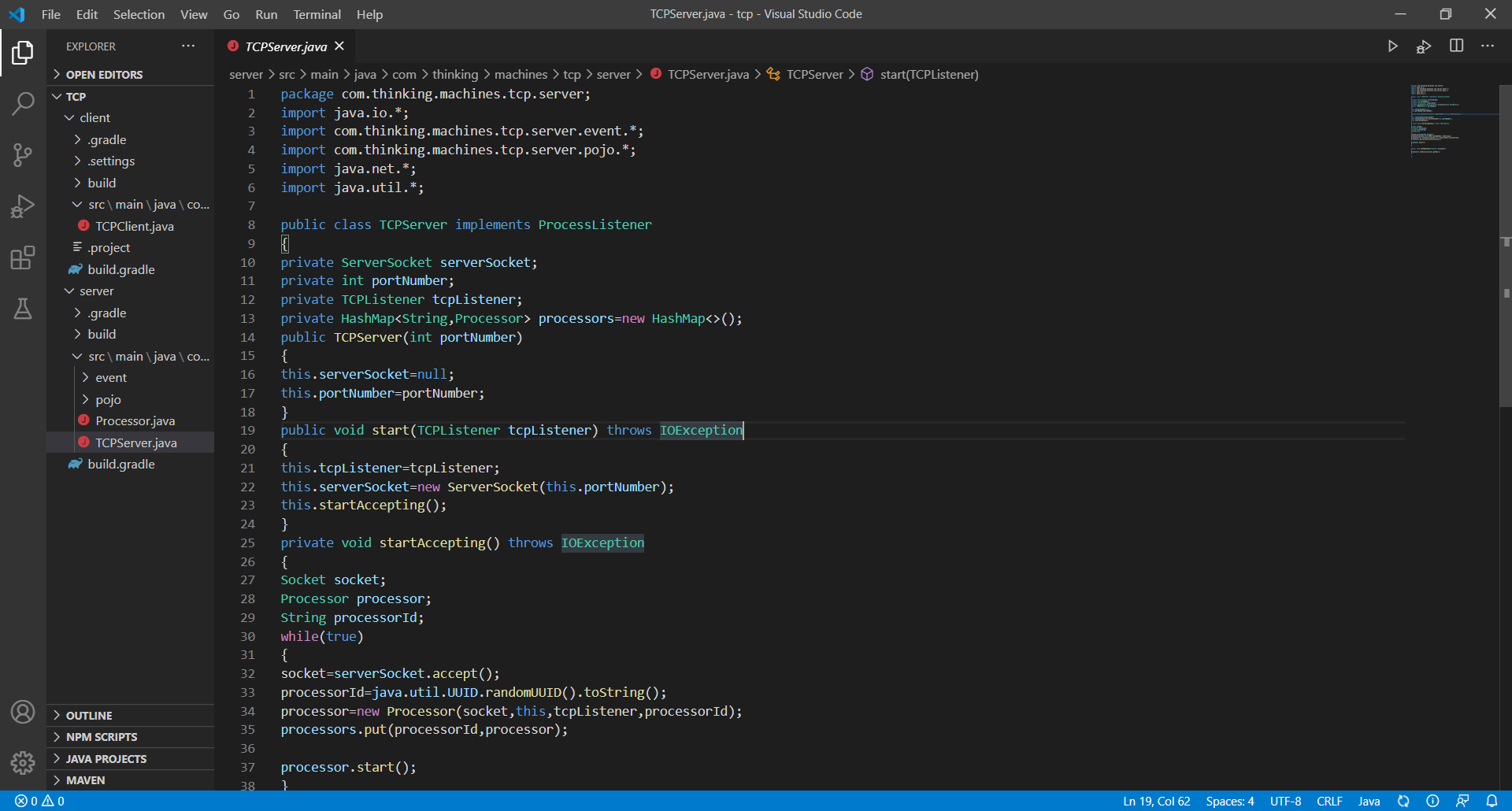The height and width of the screenshot is (811, 1512).
Task: Open the Edit menu
Action: pos(87,14)
